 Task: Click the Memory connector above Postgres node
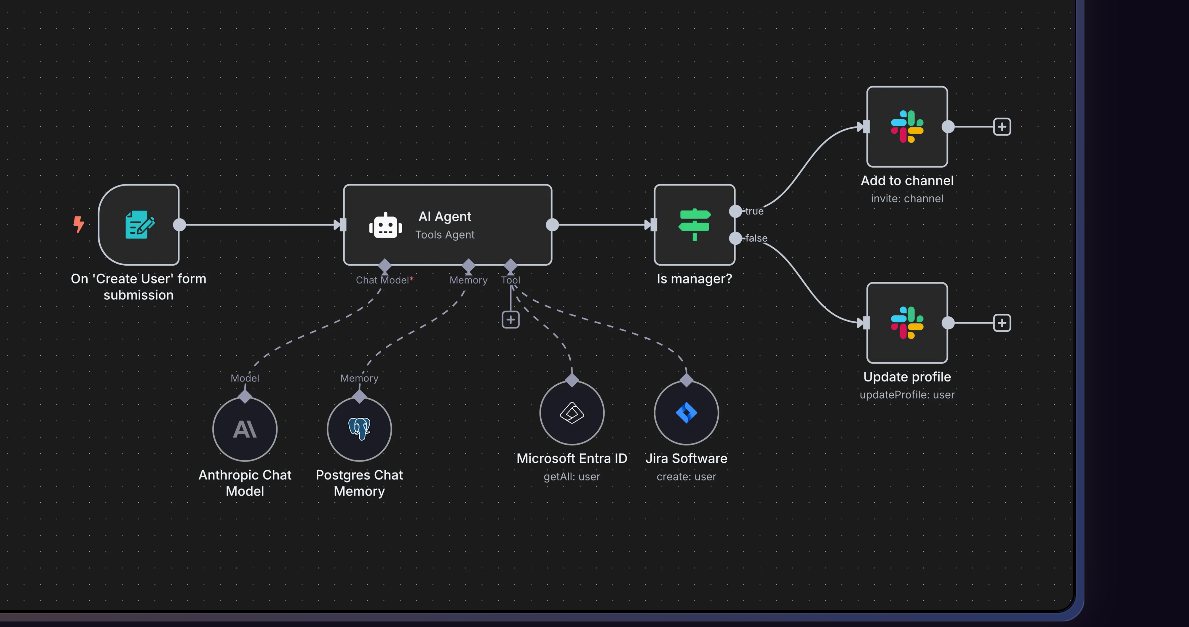(x=359, y=397)
